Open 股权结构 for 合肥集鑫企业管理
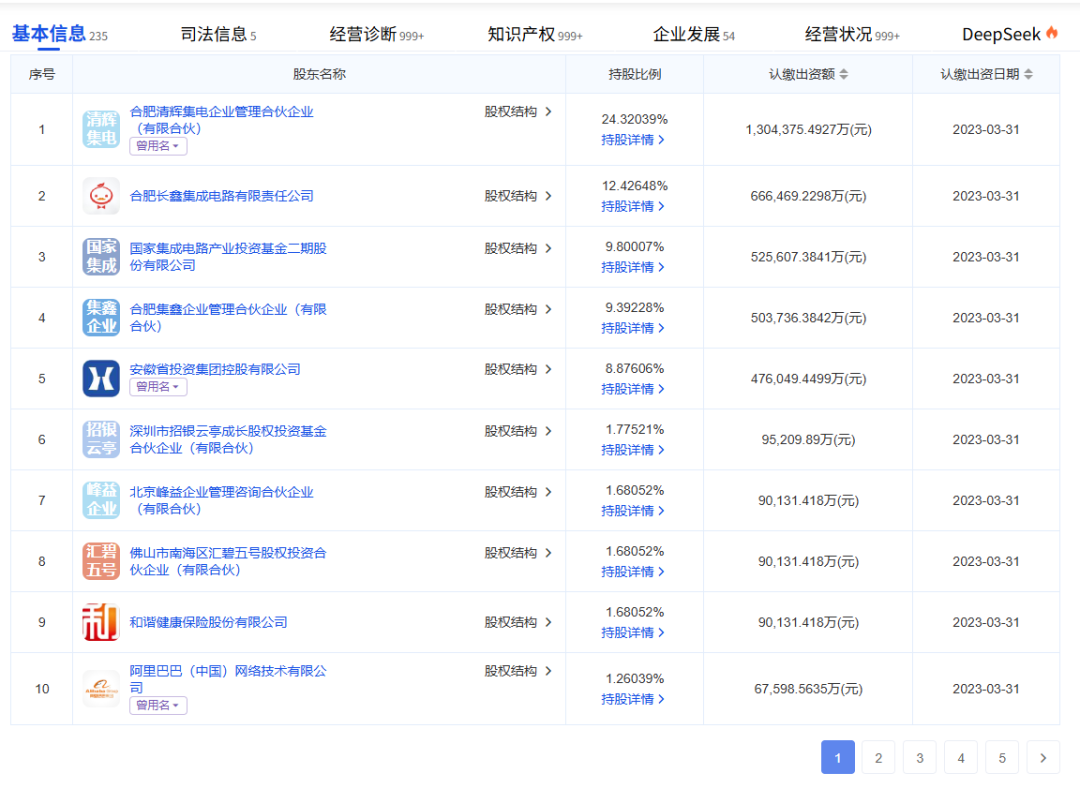 point(518,309)
